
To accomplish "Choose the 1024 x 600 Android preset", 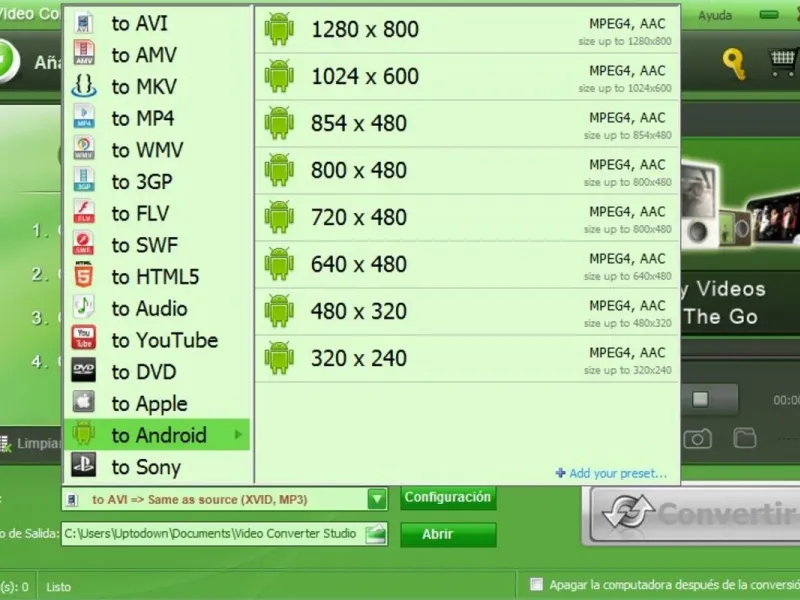I will (x=467, y=77).
